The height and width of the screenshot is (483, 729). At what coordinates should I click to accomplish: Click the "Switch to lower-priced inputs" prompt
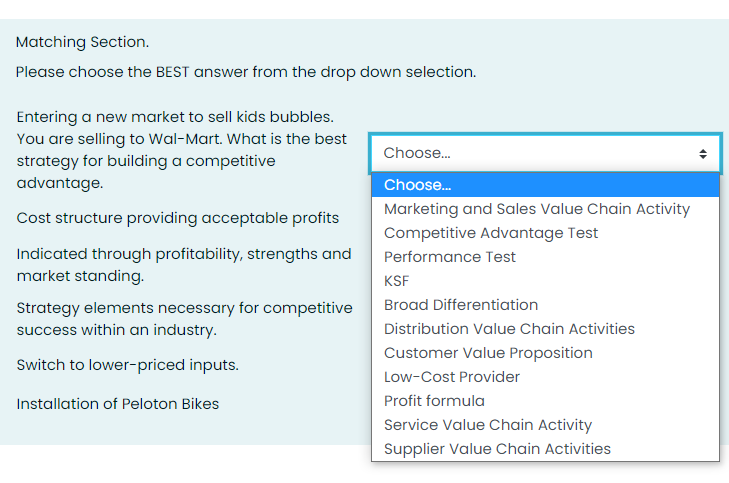pos(128,365)
